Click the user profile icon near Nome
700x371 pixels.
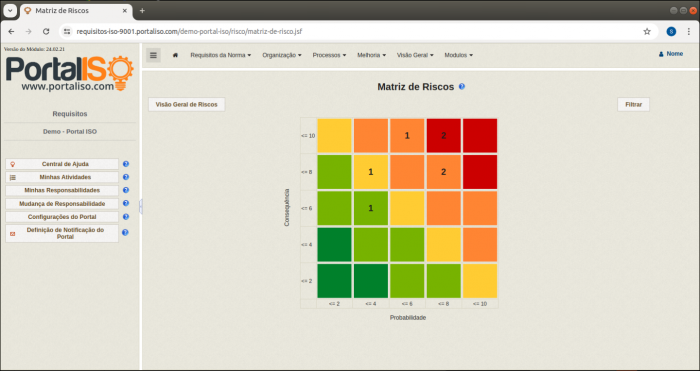[661, 54]
